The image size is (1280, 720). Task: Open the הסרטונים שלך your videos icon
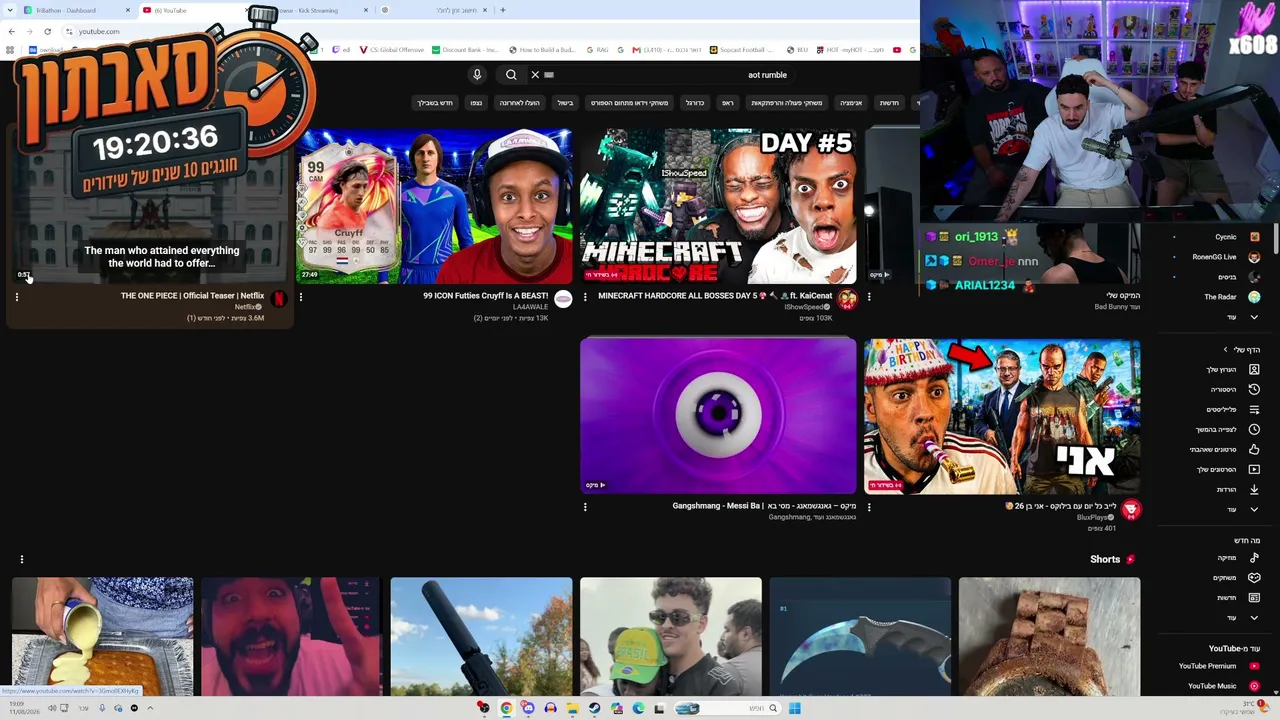(x=1254, y=470)
